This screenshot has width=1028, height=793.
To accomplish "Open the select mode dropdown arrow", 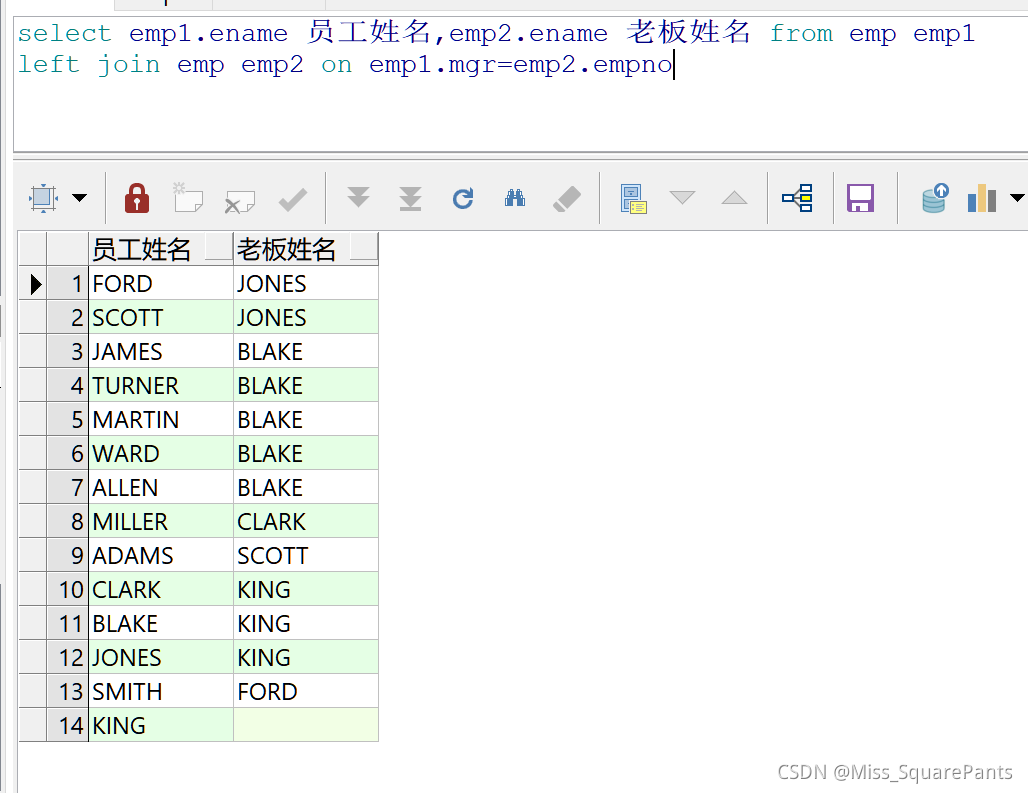I will (79, 198).
